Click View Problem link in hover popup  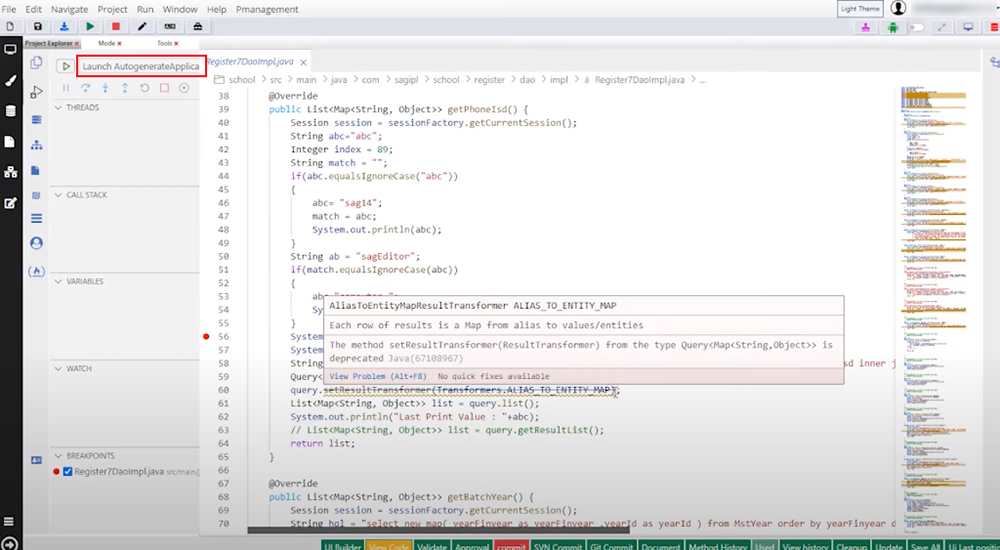378,376
